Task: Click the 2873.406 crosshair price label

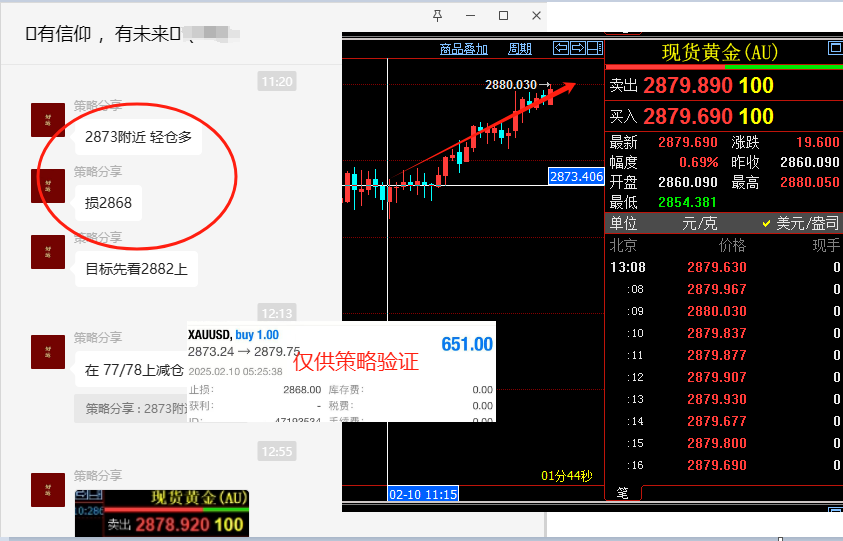Action: coord(576,176)
